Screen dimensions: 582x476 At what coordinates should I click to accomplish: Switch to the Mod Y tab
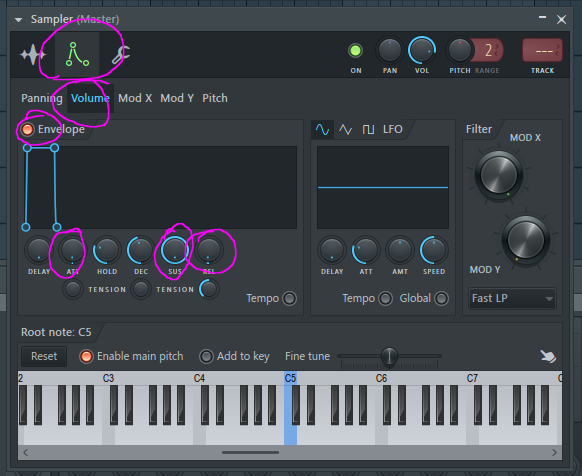[177, 98]
